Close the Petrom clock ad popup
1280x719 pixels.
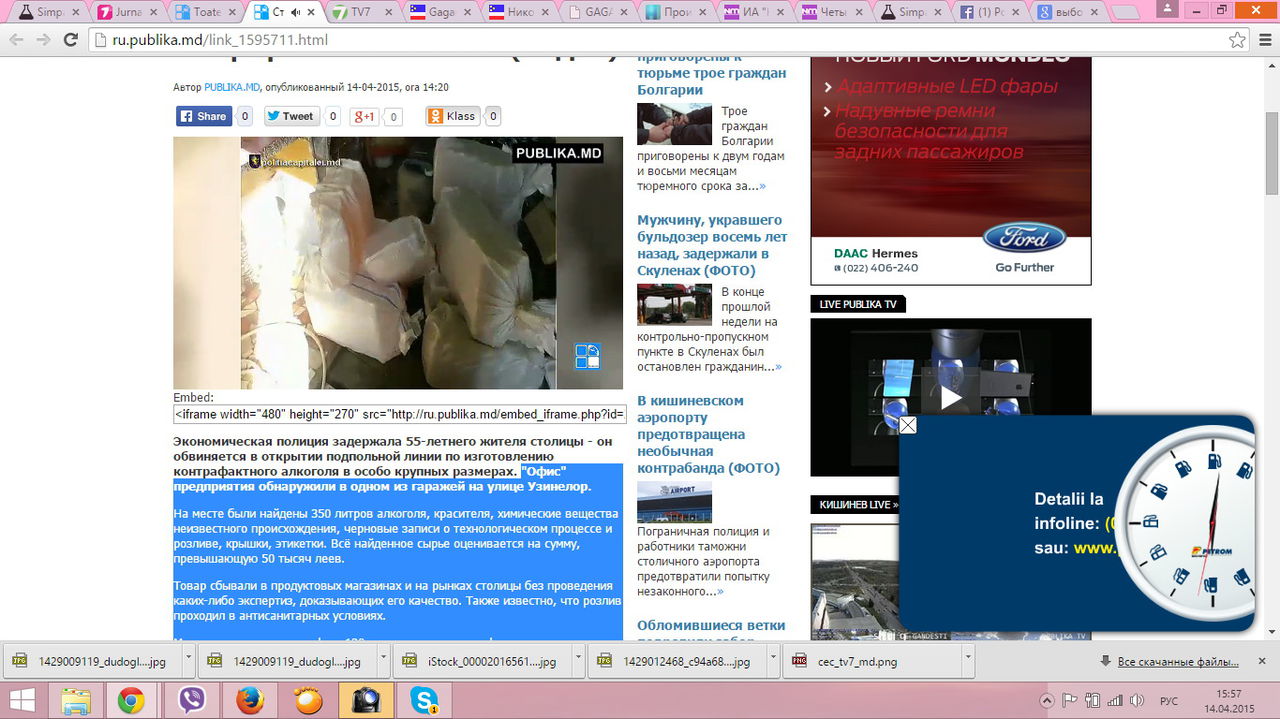(907, 425)
